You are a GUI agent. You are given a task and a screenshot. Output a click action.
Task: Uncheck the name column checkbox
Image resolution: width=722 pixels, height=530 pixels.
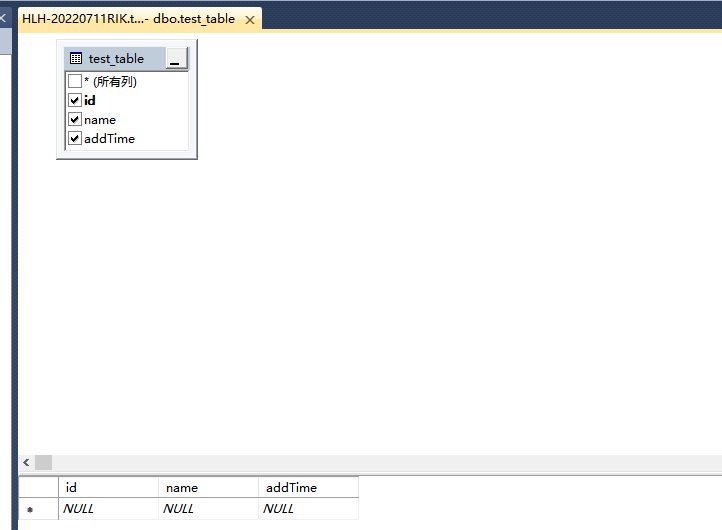75,120
